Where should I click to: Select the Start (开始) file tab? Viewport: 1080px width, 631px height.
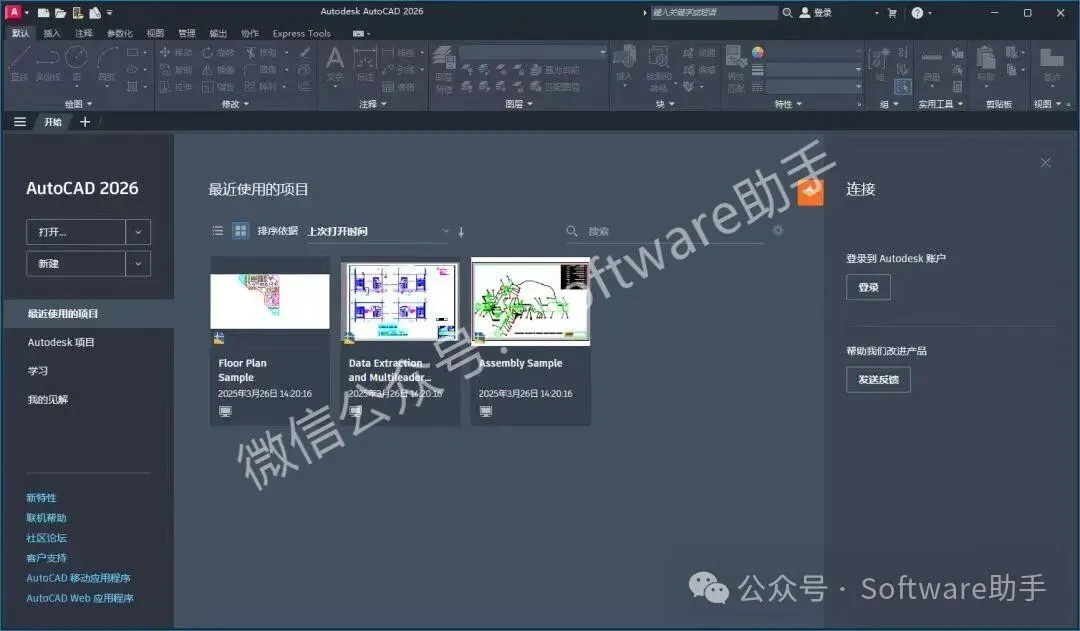tap(52, 122)
